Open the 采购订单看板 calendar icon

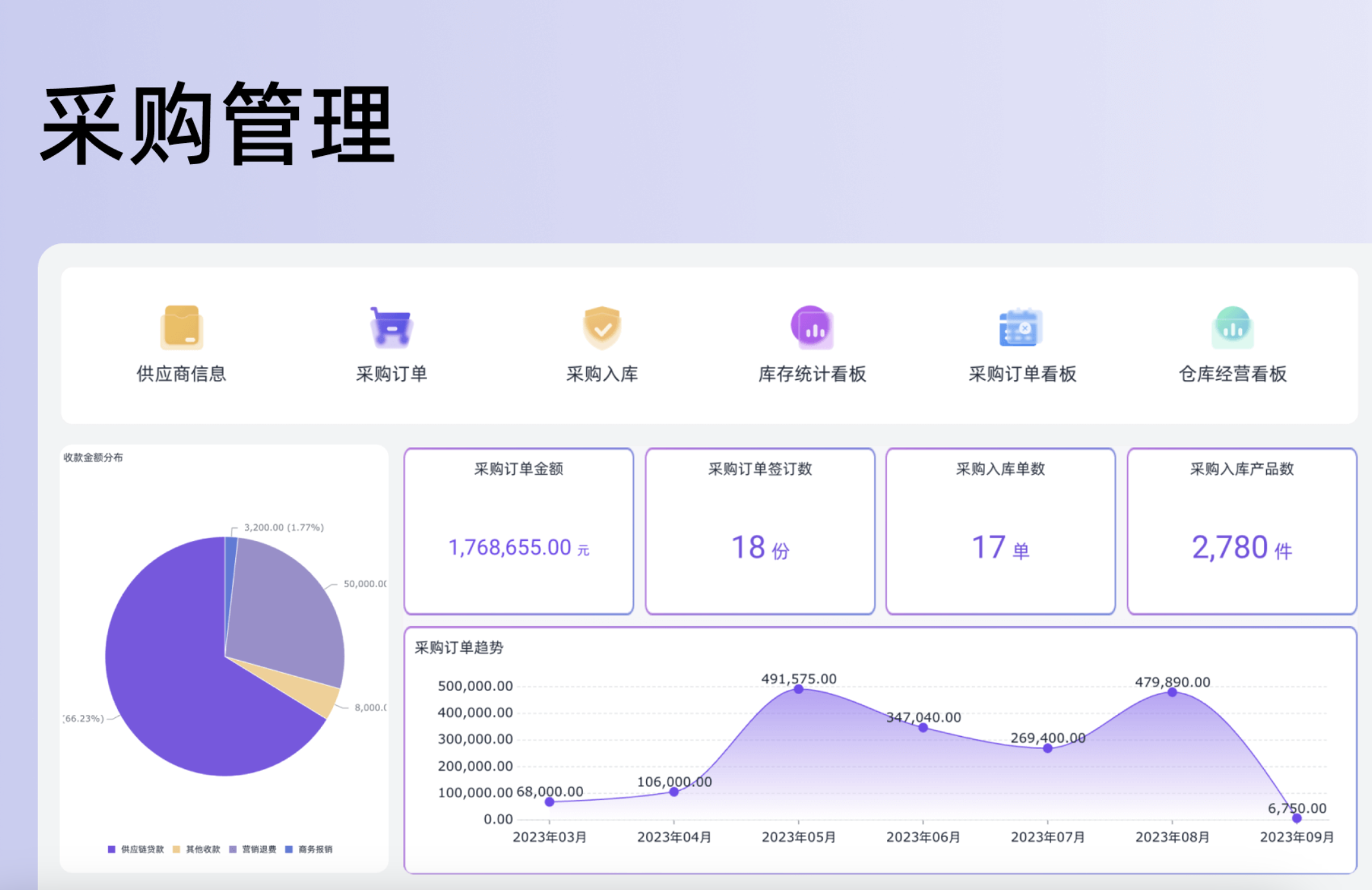(x=1022, y=327)
